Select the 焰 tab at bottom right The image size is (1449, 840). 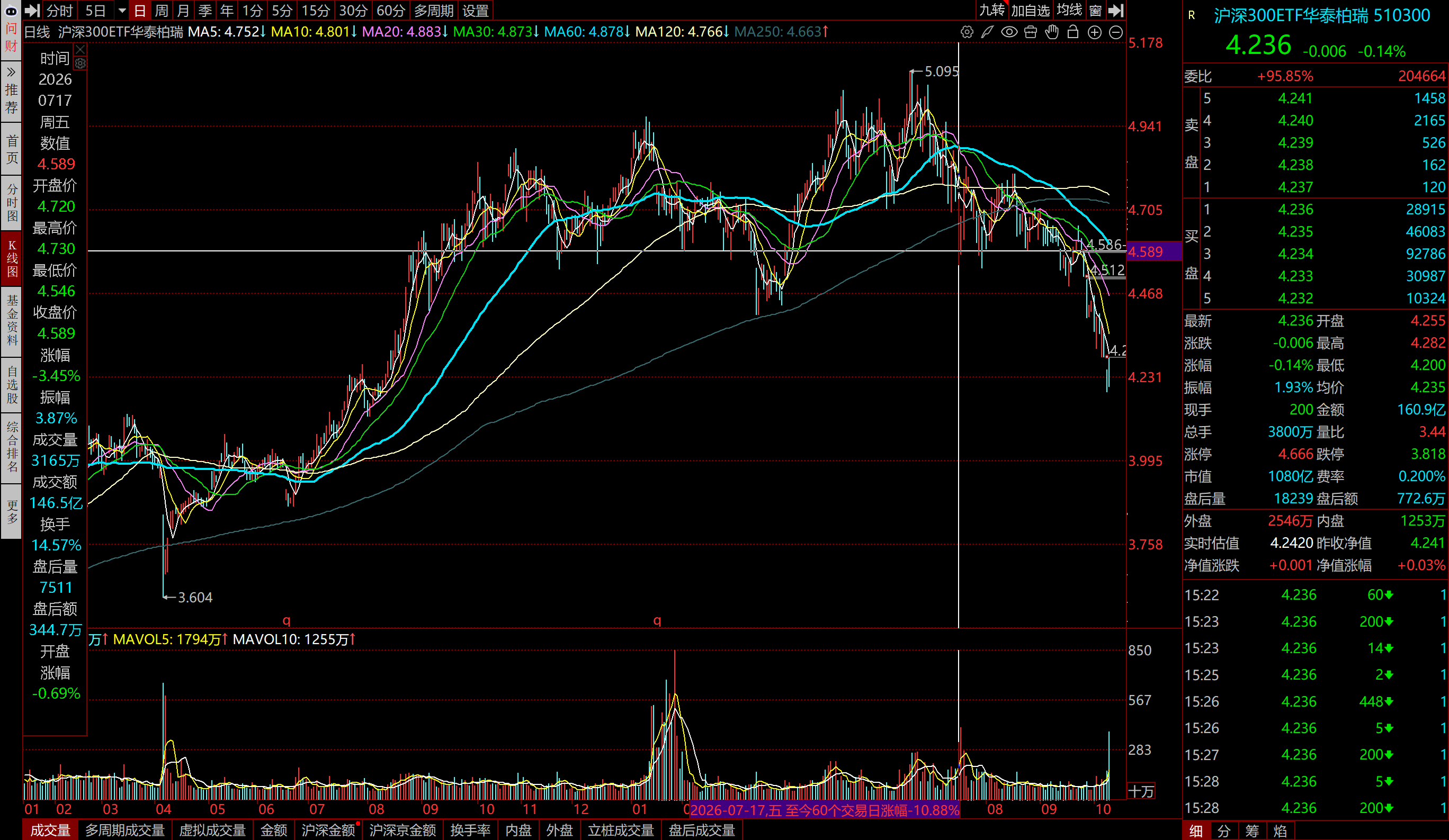point(1280,830)
